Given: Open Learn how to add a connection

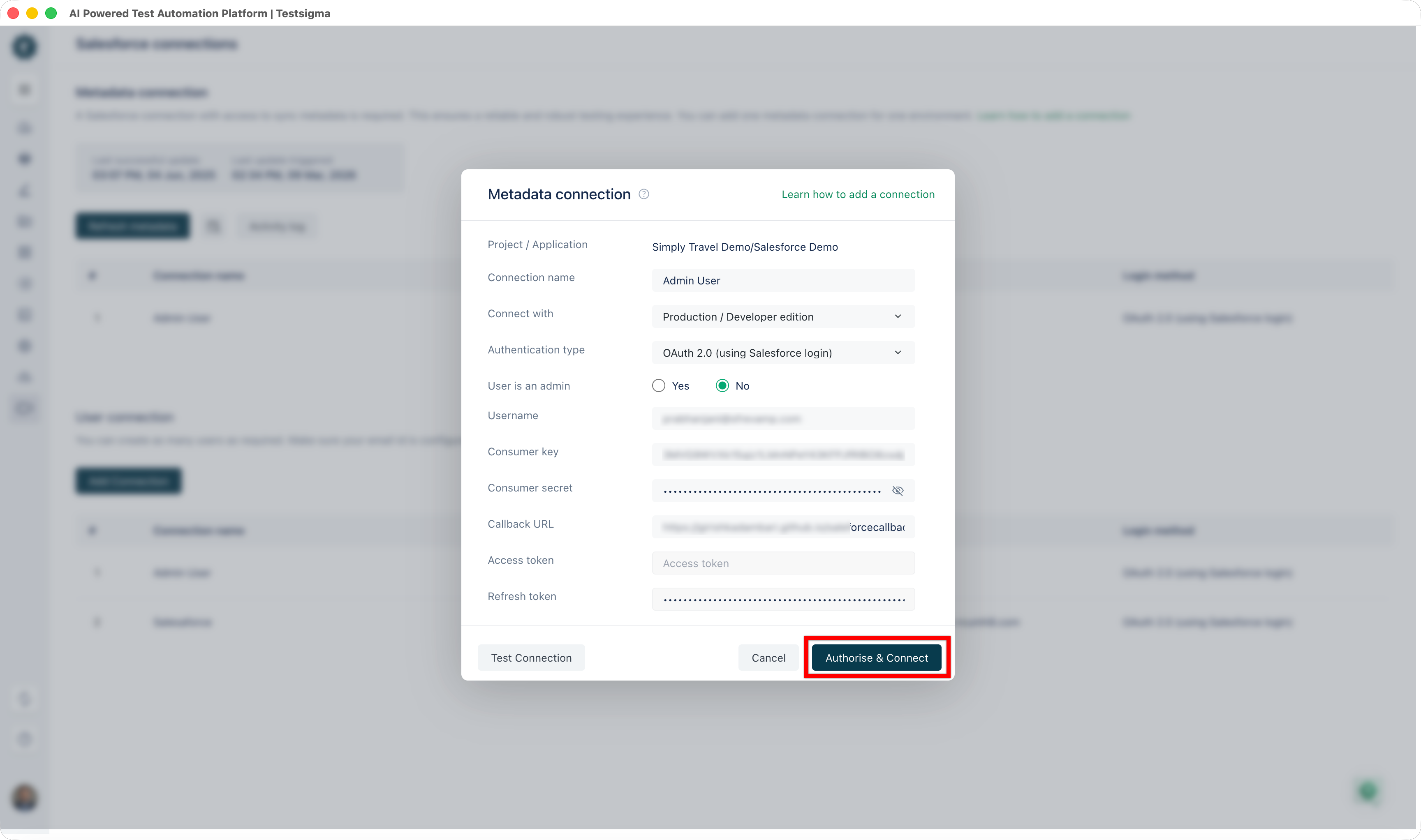Looking at the screenshot, I should click(x=857, y=194).
